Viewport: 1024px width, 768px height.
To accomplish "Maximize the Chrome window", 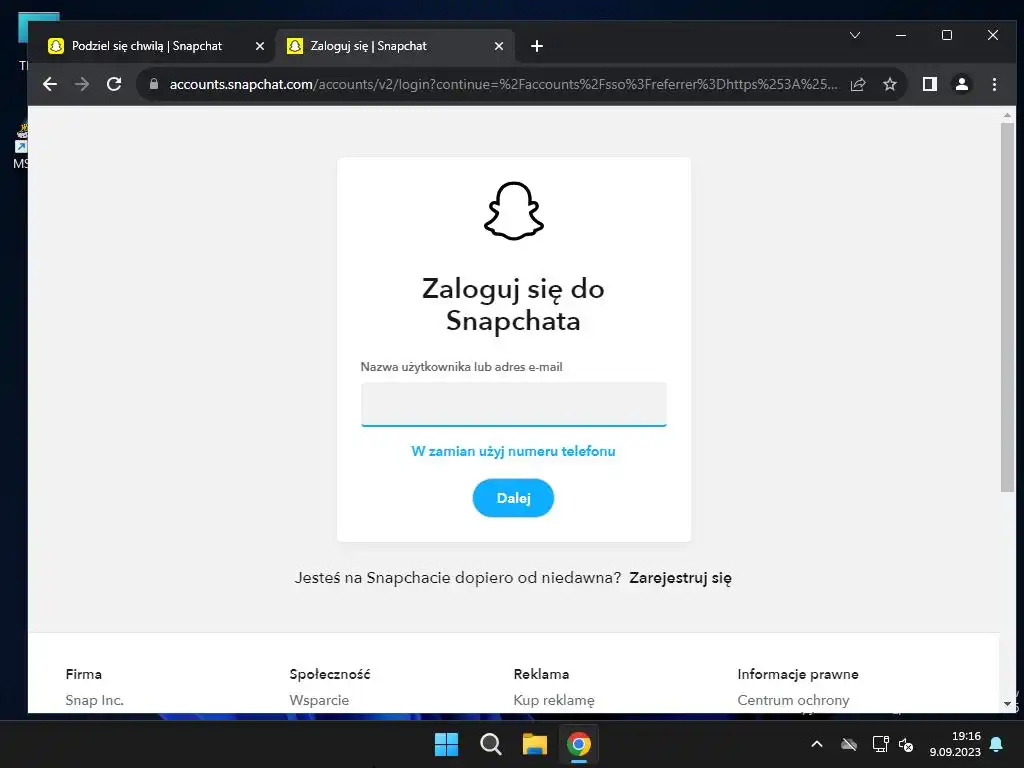I will coord(947,35).
